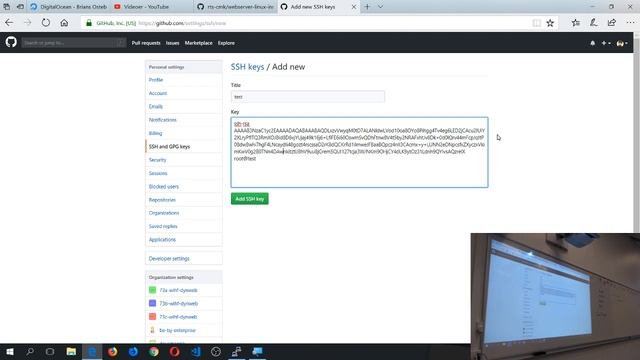Screen dimensions: 640x360
Task: Open the notifications bell in GitHub header
Action: (x=592, y=43)
